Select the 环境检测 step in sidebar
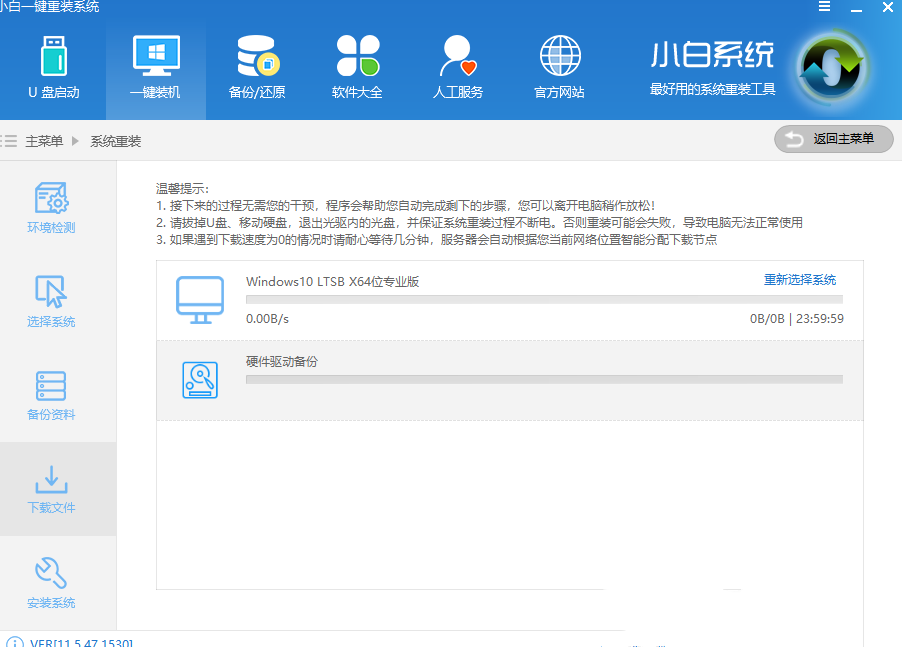The width and height of the screenshot is (902, 647). 51,208
